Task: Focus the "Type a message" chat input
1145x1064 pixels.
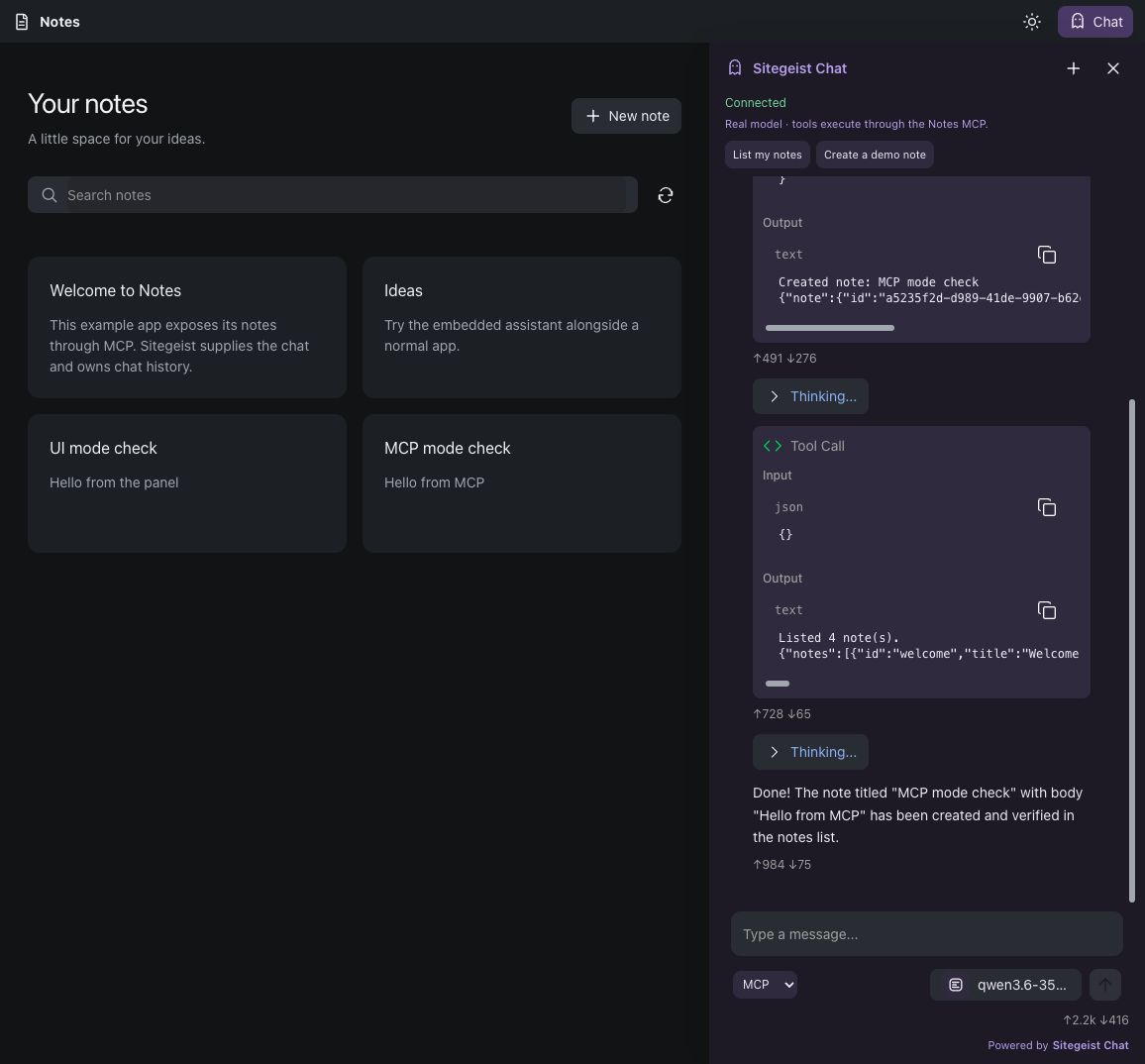Action: coord(927,934)
